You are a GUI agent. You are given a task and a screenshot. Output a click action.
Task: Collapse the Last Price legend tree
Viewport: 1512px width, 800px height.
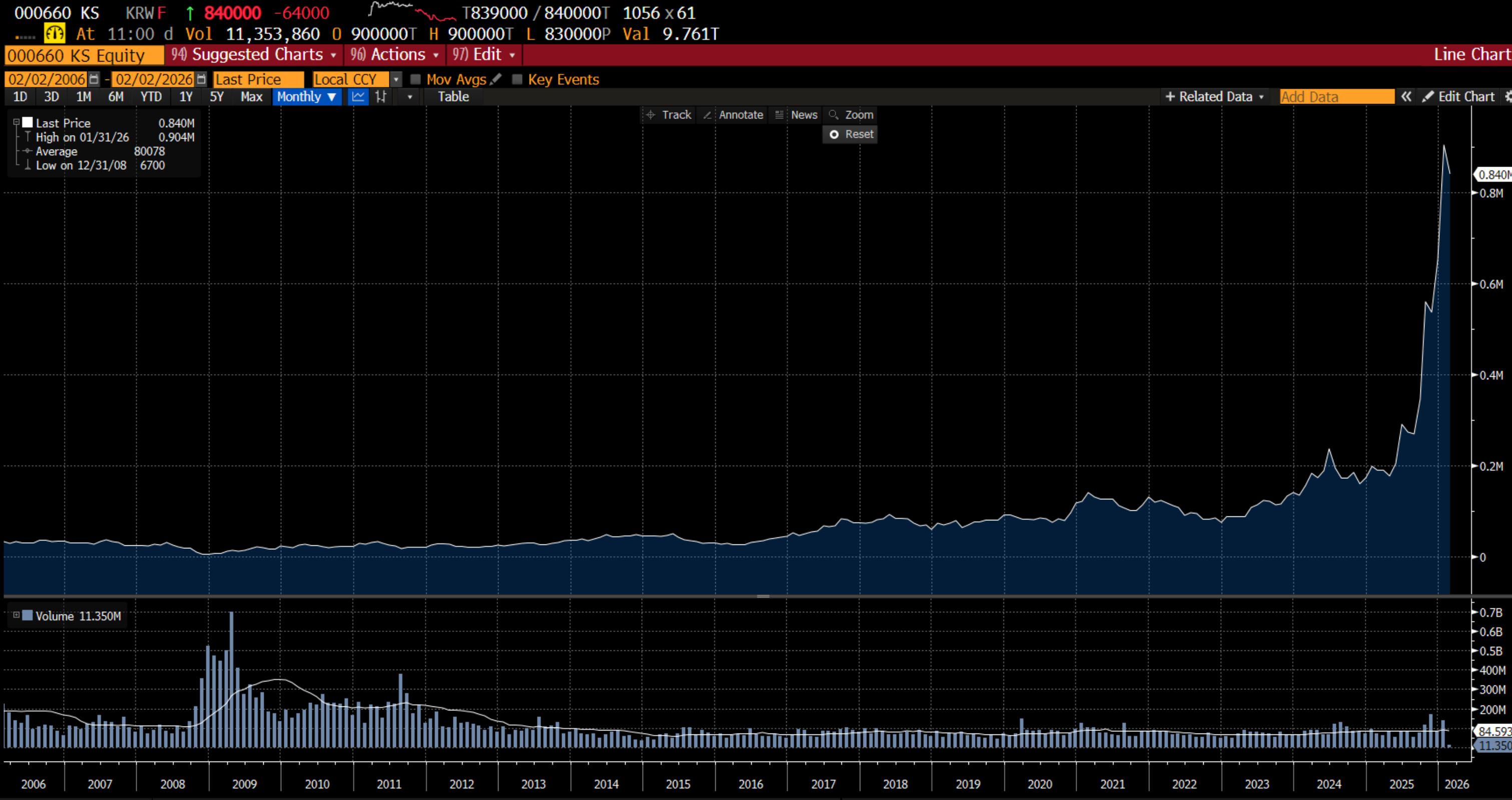17,123
